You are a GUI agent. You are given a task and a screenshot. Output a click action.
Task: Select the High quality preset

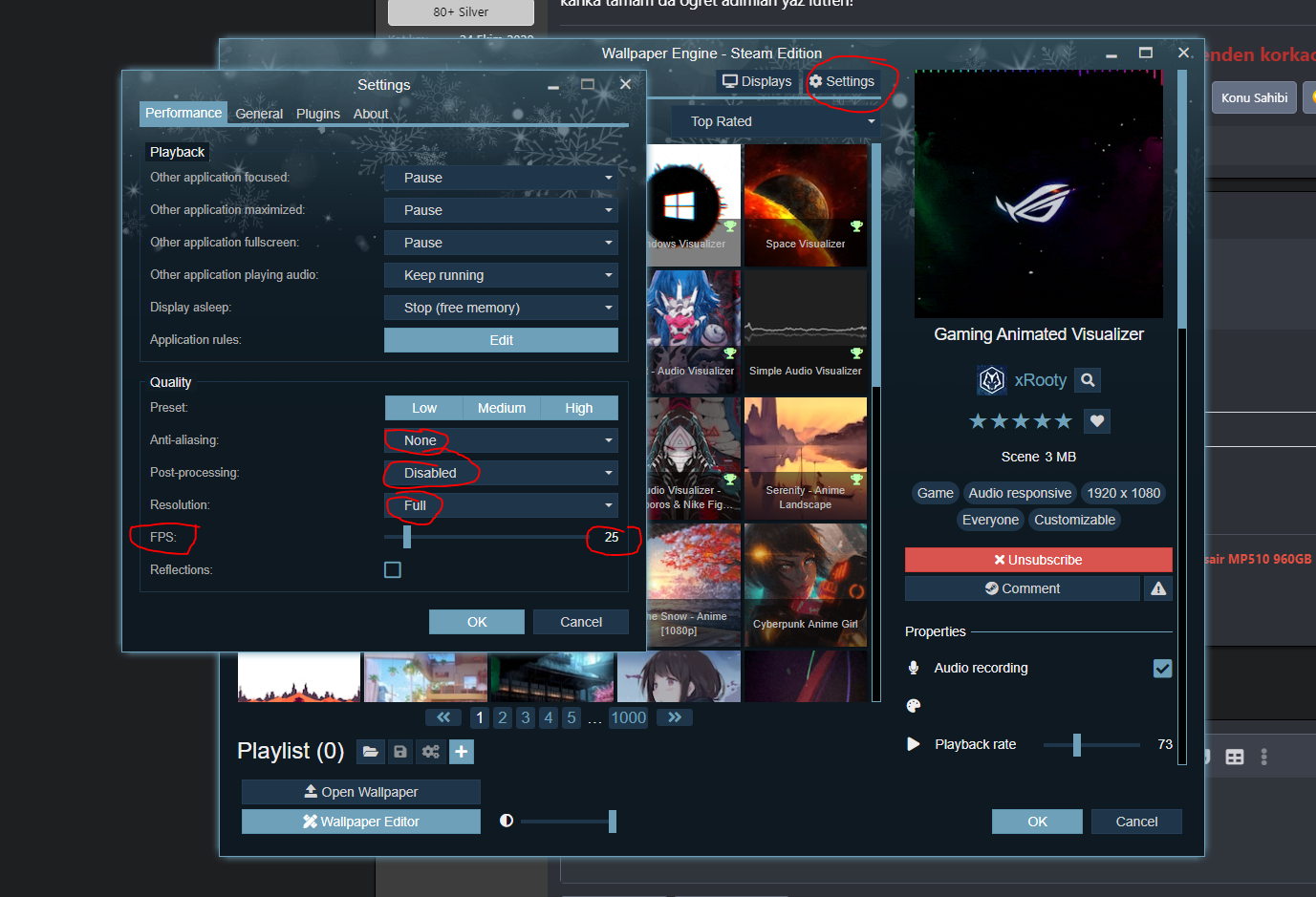click(579, 408)
